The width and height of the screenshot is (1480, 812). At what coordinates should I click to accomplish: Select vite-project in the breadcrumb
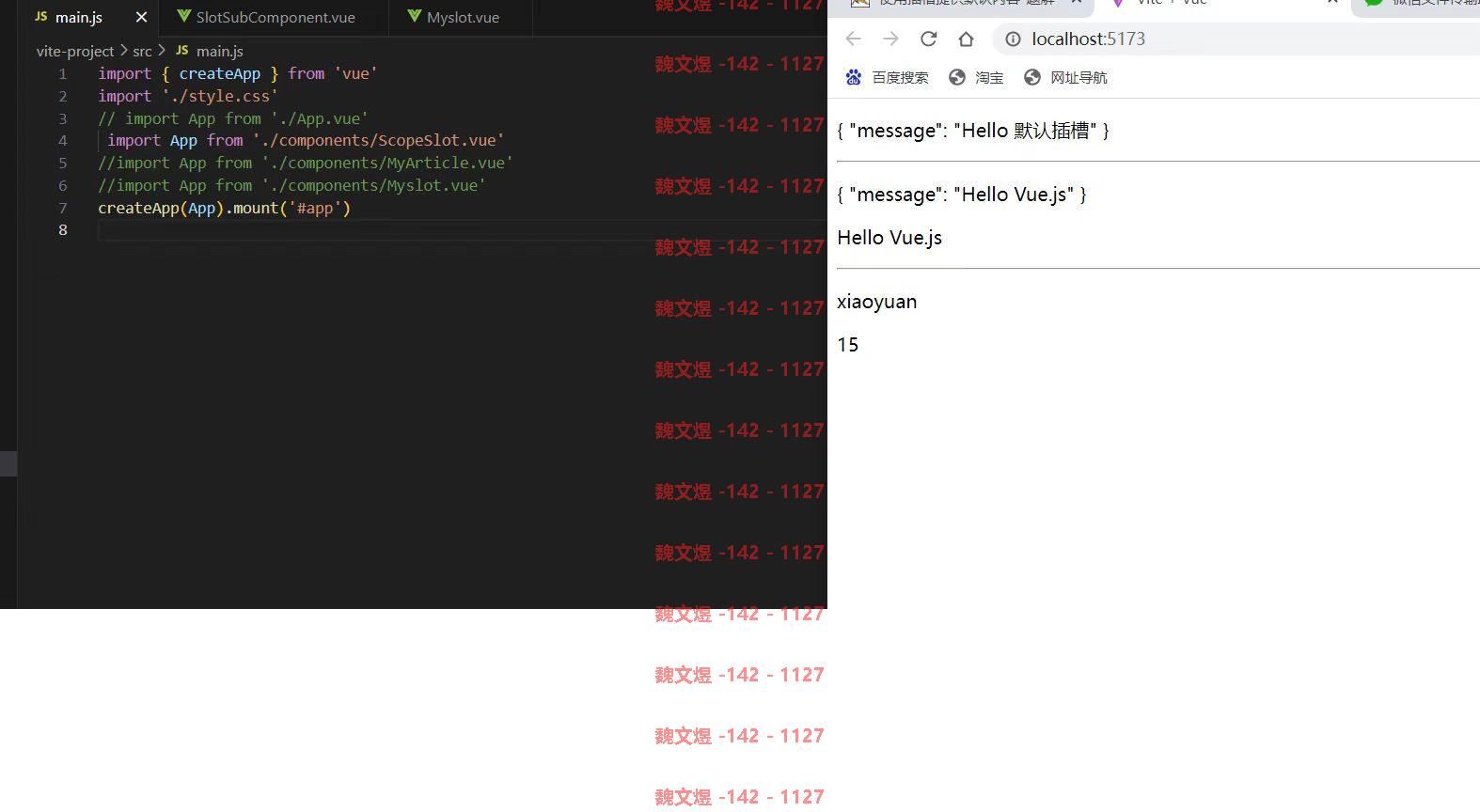(x=75, y=51)
